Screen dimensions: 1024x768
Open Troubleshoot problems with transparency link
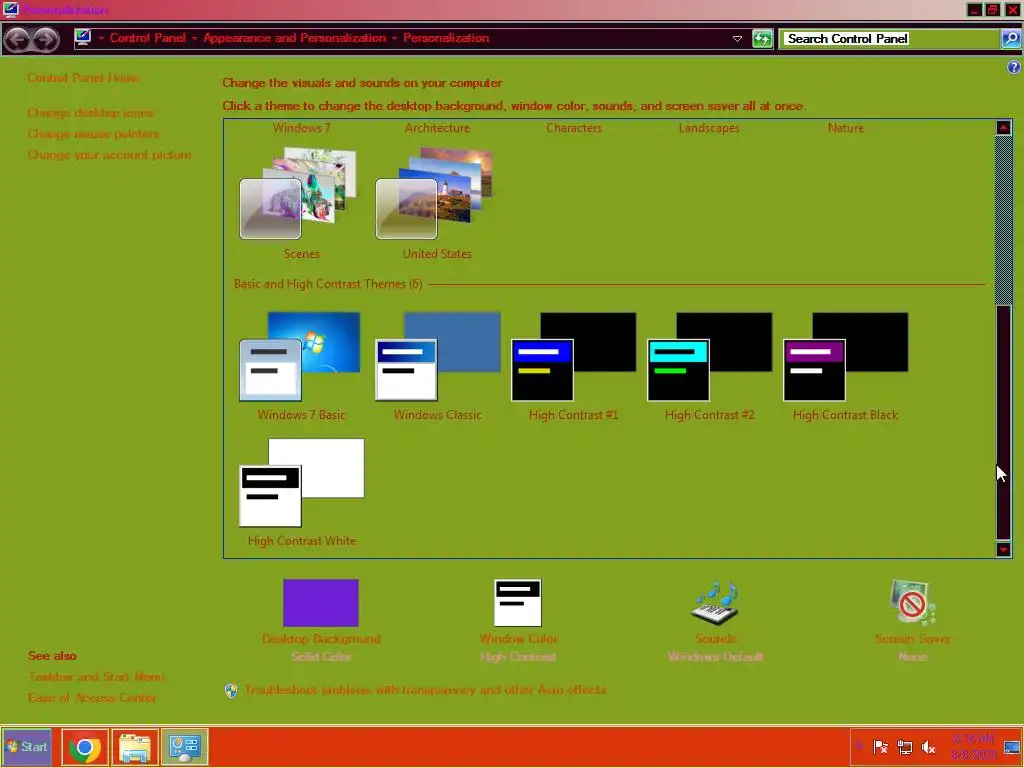point(425,690)
